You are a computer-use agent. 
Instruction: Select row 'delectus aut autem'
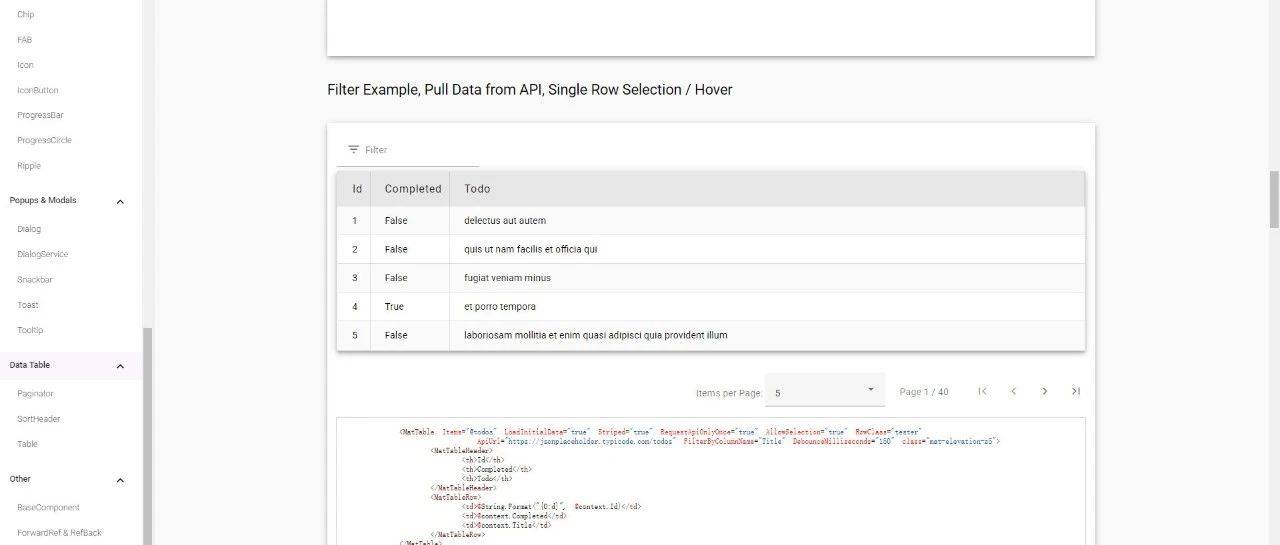711,220
